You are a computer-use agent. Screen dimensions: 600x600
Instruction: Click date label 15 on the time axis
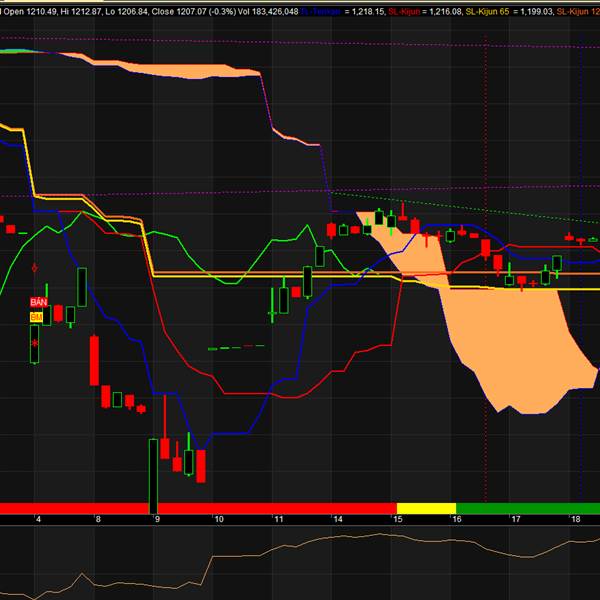(398, 519)
